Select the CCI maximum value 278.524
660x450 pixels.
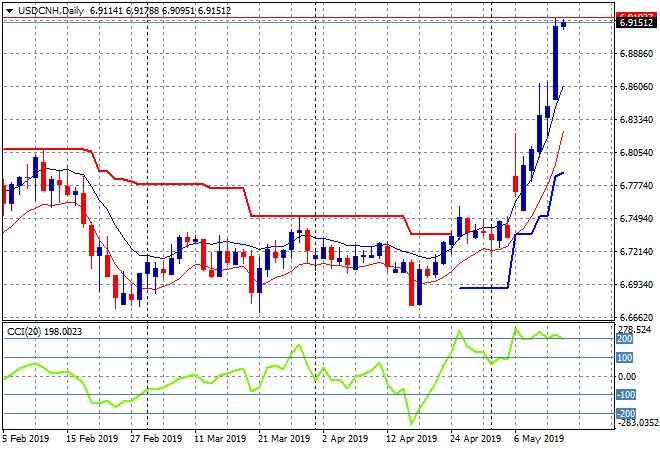coord(634,329)
